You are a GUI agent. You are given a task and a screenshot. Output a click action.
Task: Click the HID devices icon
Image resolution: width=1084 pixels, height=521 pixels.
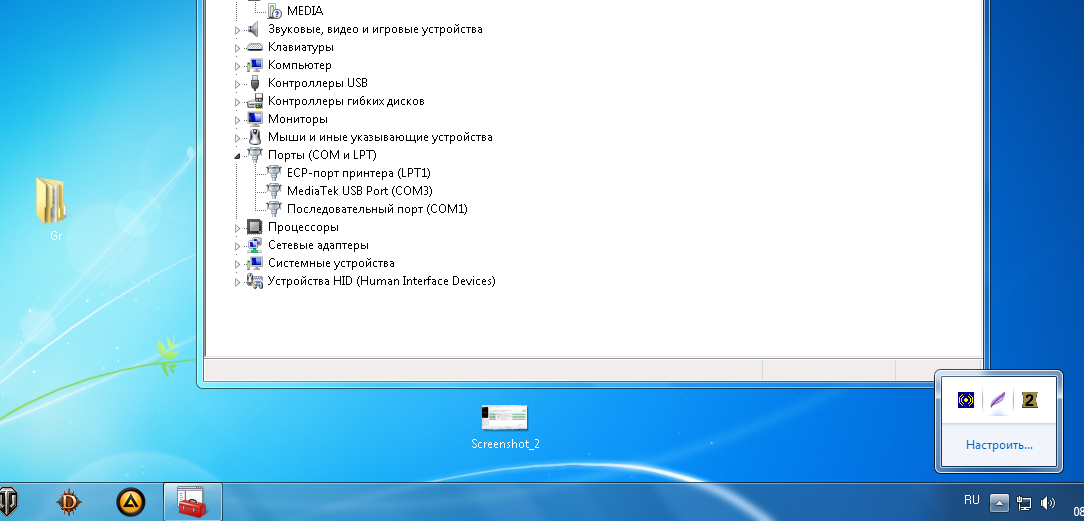(x=254, y=281)
